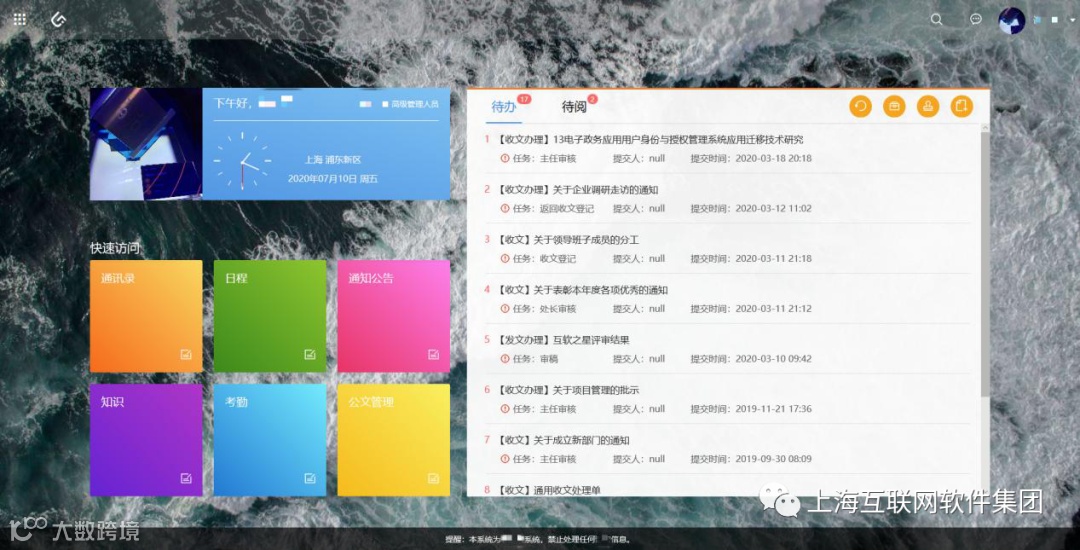Click the 局级管理人员 role label
1080x550 pixels.
coord(415,105)
